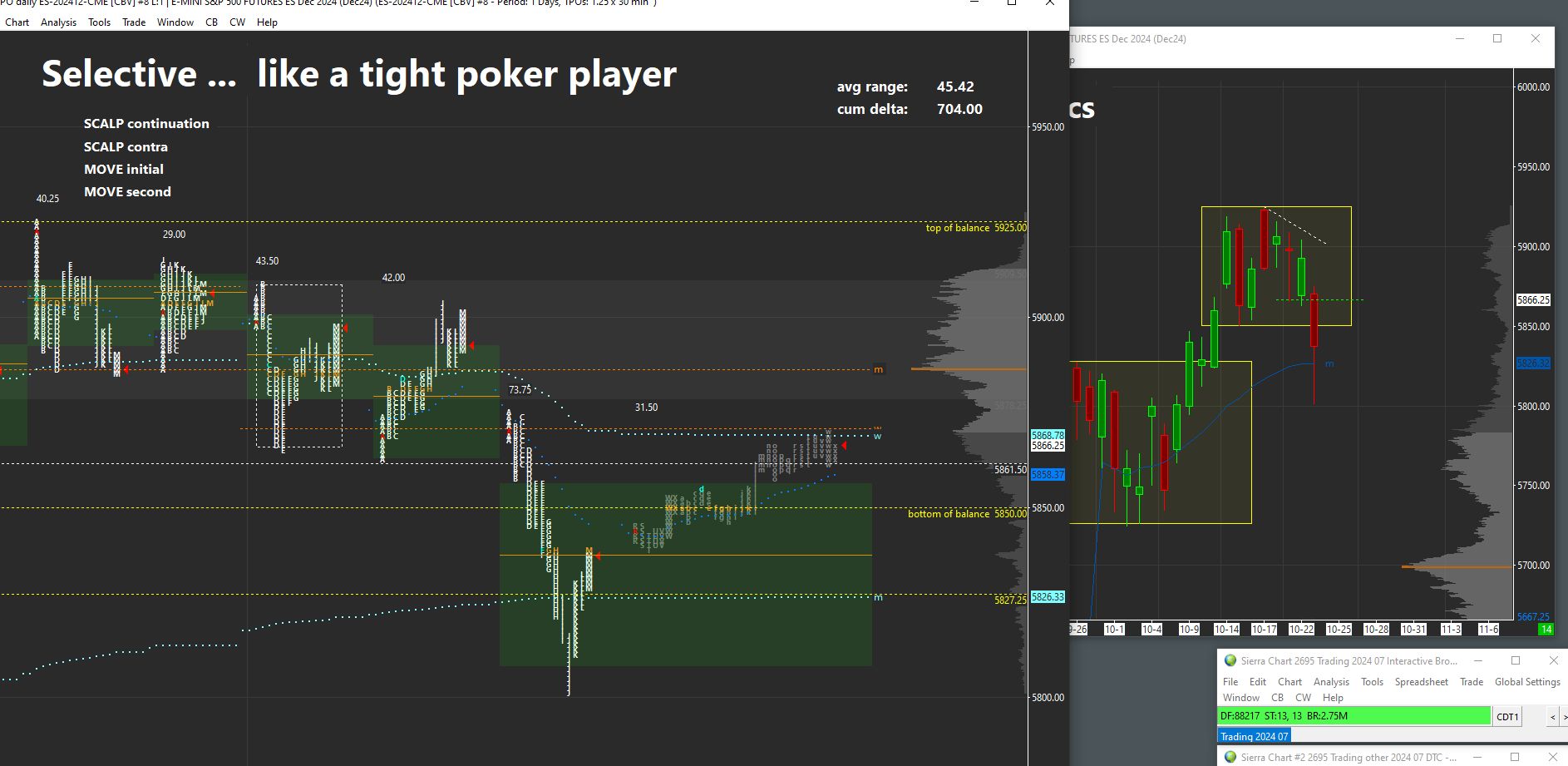
Task: Click the 10-22 date label on the daily chart
Action: [x=1301, y=630]
